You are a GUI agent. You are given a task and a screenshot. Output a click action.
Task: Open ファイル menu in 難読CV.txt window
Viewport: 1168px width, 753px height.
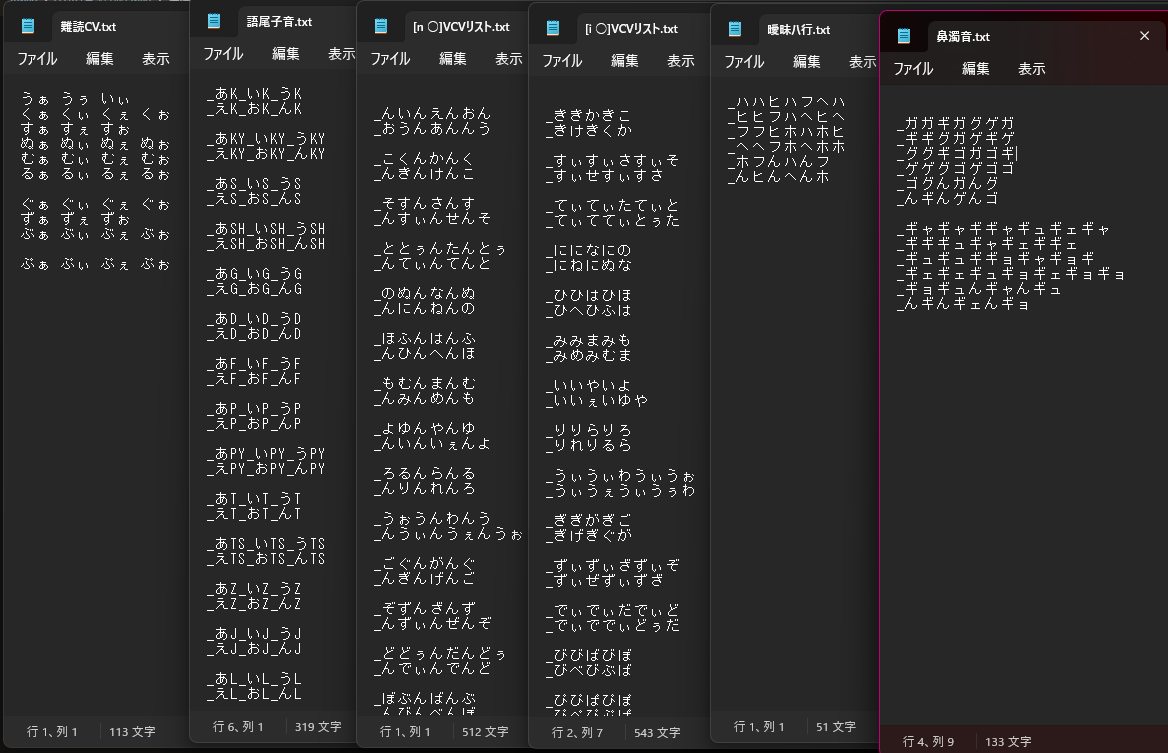37,59
